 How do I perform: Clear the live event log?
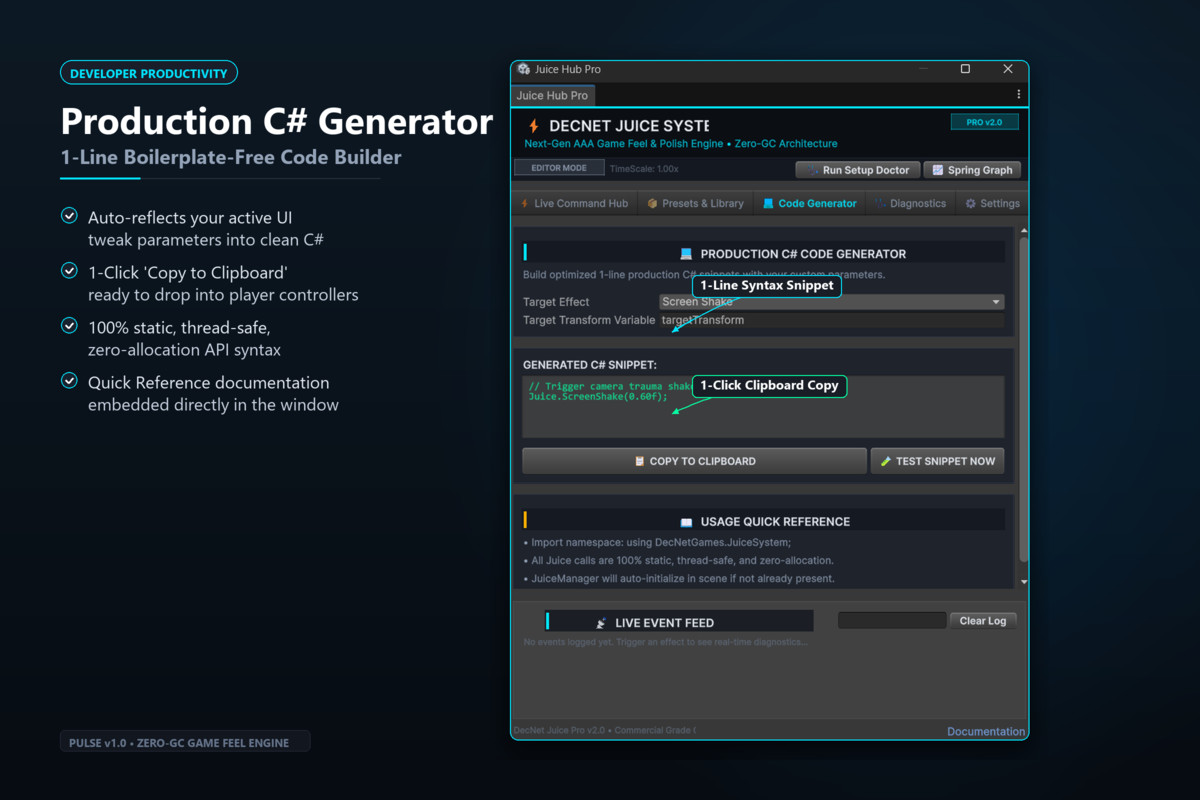[983, 621]
